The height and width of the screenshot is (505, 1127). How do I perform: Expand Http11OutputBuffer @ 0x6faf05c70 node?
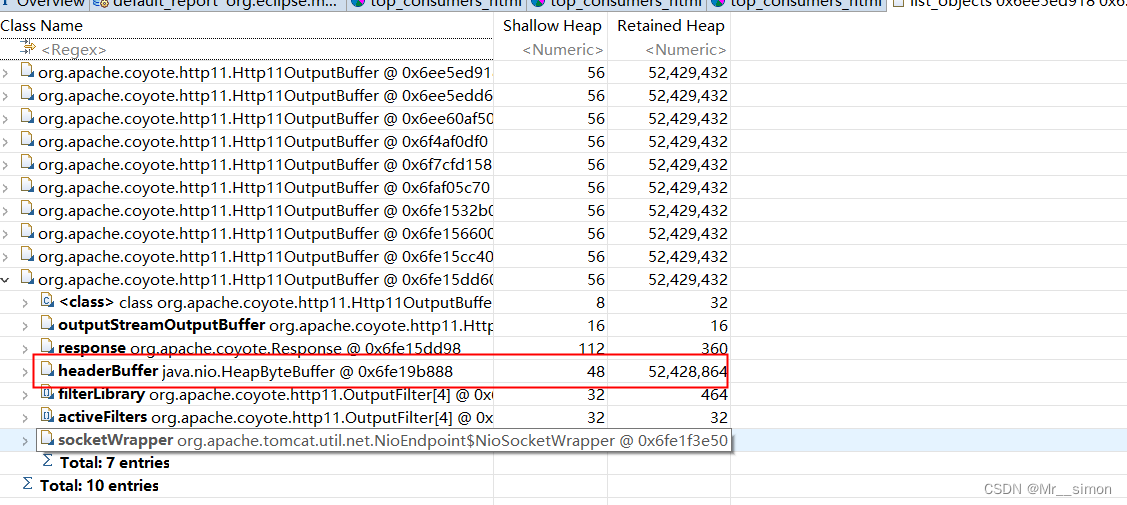coord(6,187)
